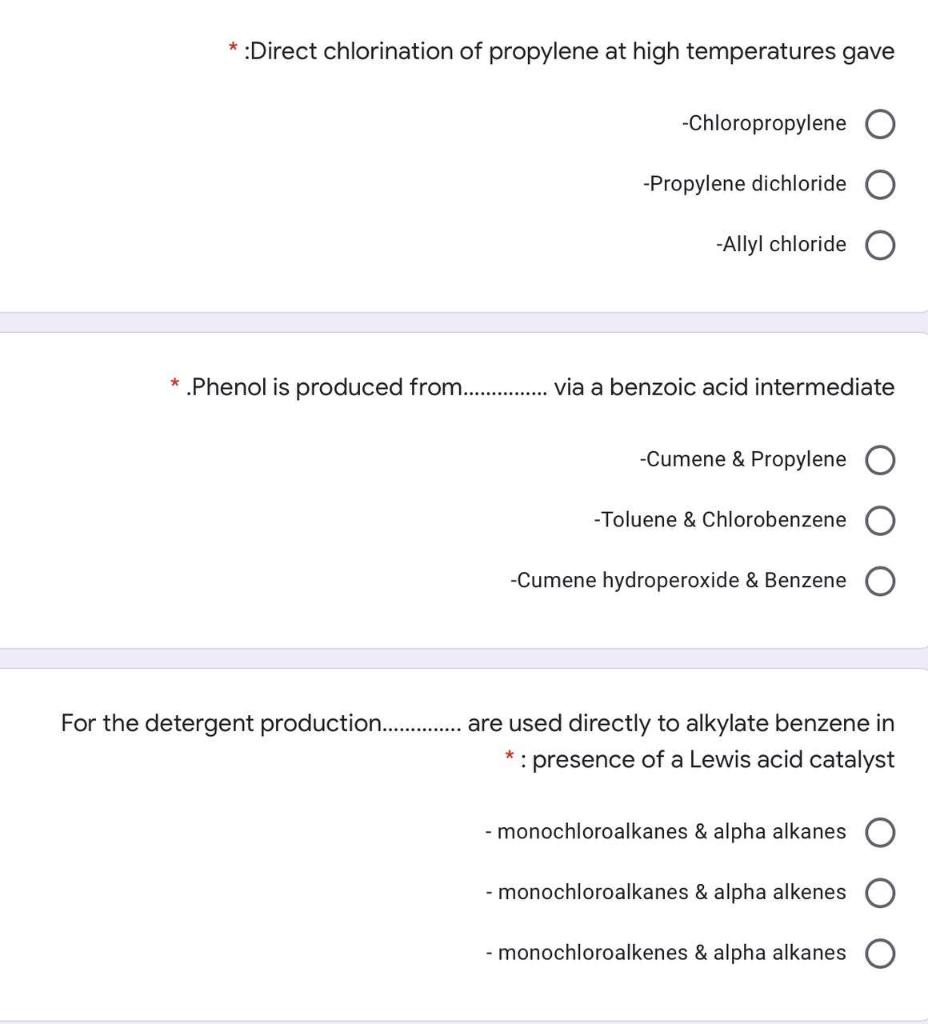Select monochloroalkanes & alpha alkenes option
This screenshot has width=928, height=1024.
[x=879, y=892]
